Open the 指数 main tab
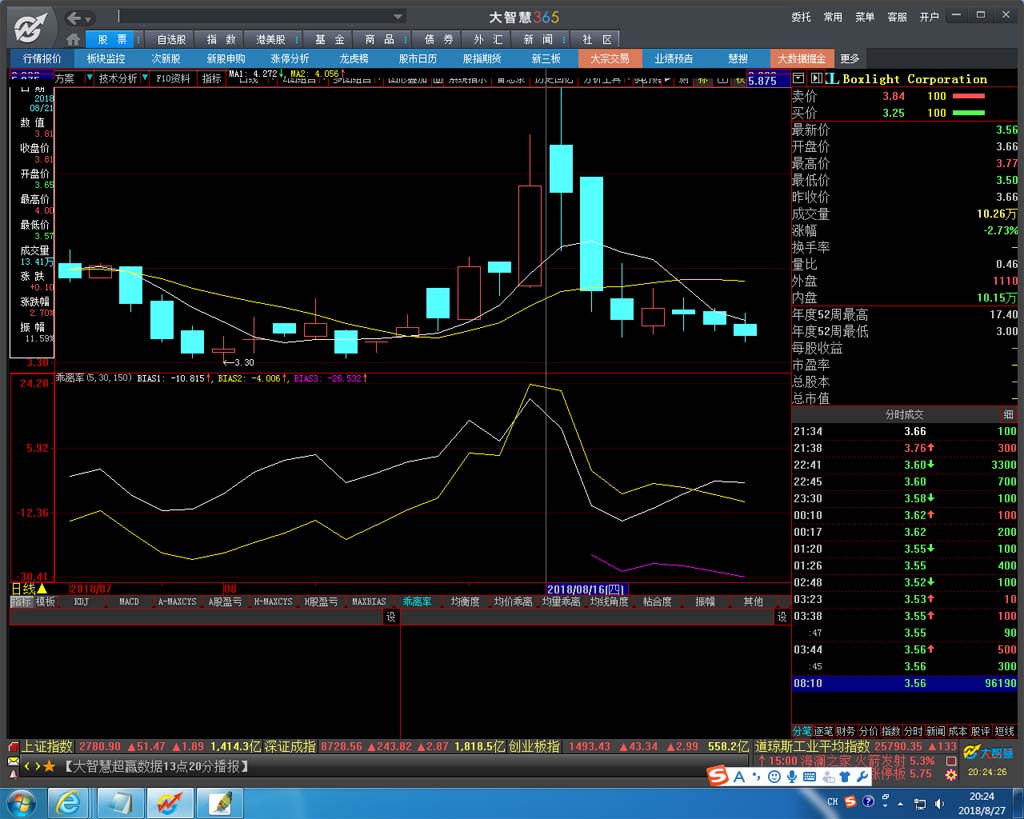 (x=221, y=40)
